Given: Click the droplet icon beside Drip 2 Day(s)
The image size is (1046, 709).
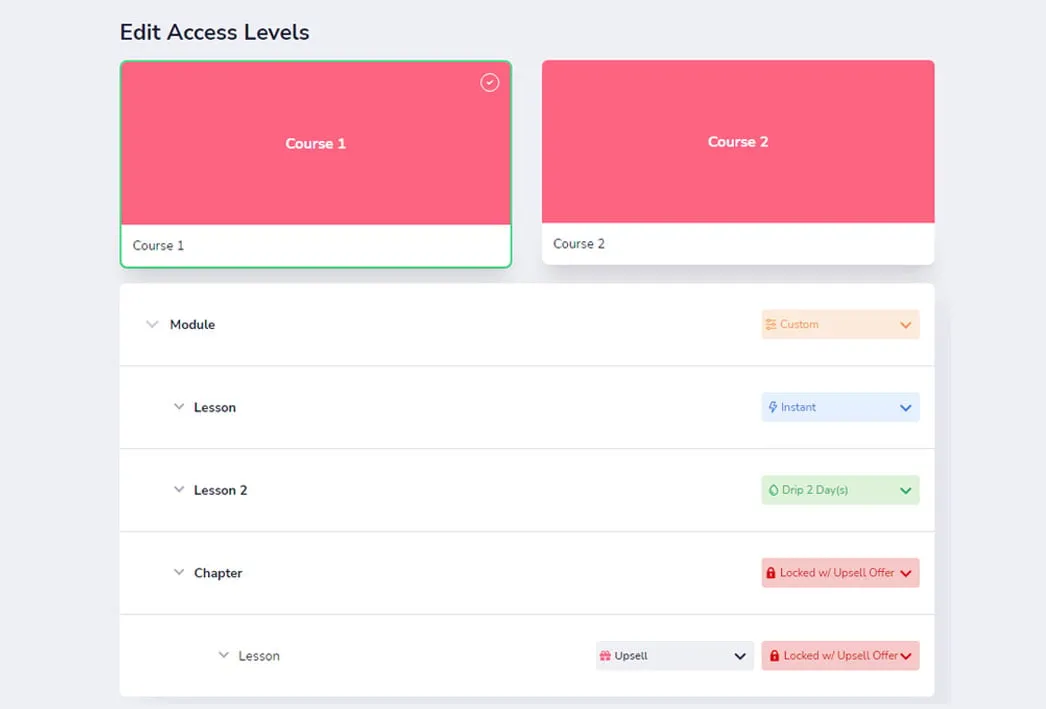Looking at the screenshot, I should (773, 491).
